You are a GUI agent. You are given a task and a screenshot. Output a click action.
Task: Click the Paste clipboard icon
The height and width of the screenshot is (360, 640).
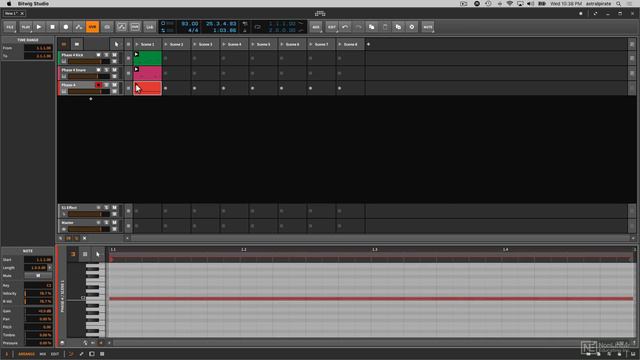tap(385, 27)
